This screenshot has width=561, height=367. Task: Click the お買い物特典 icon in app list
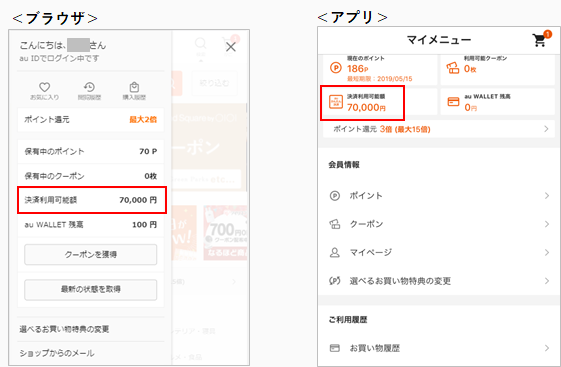coord(335,281)
